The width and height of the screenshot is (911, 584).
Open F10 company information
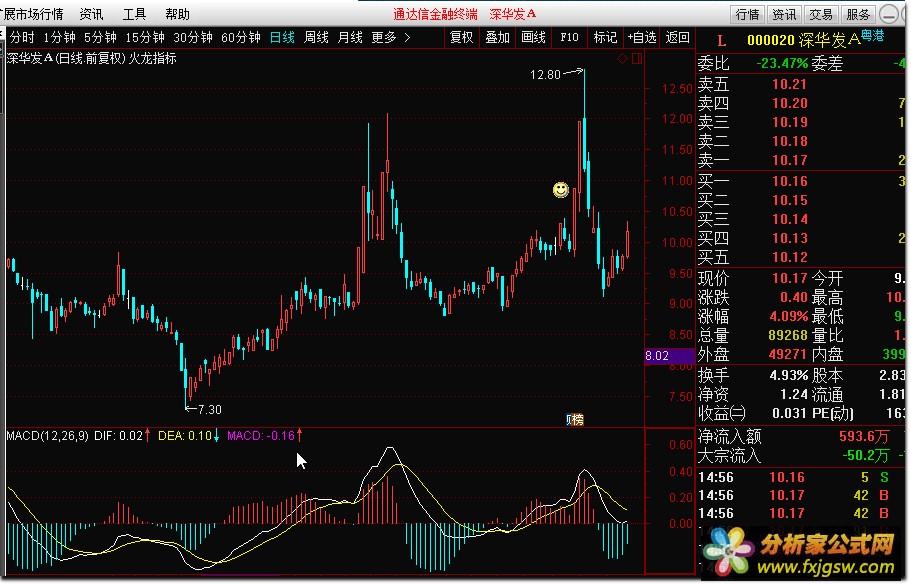569,38
